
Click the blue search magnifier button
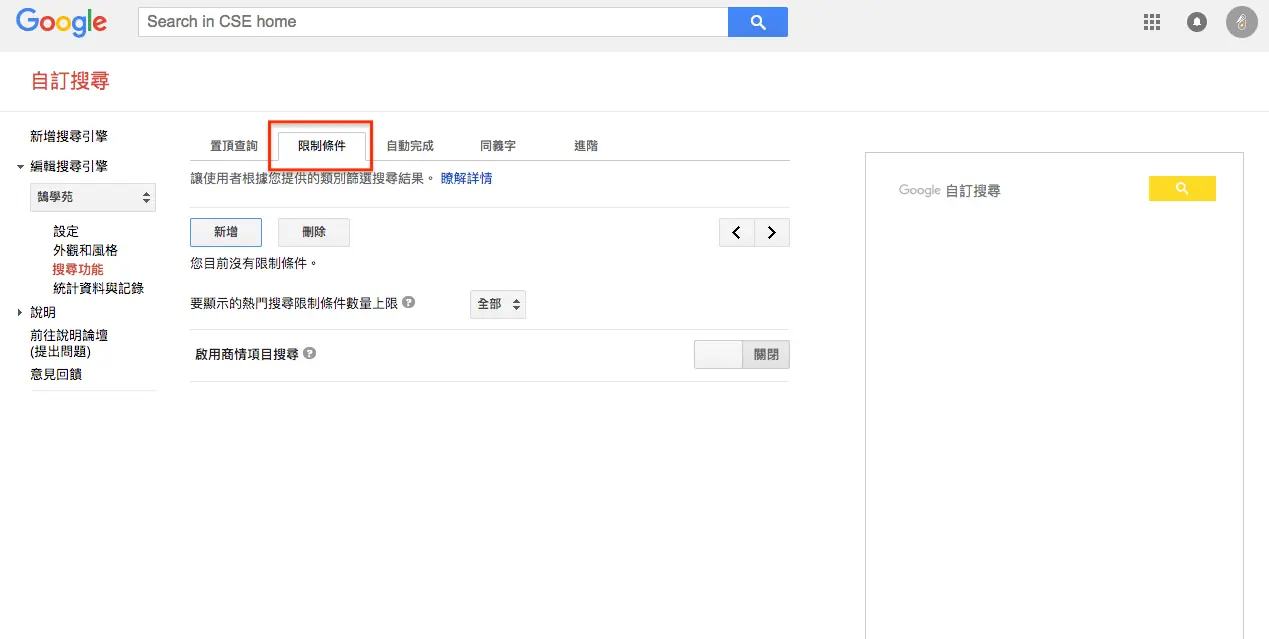pos(758,22)
